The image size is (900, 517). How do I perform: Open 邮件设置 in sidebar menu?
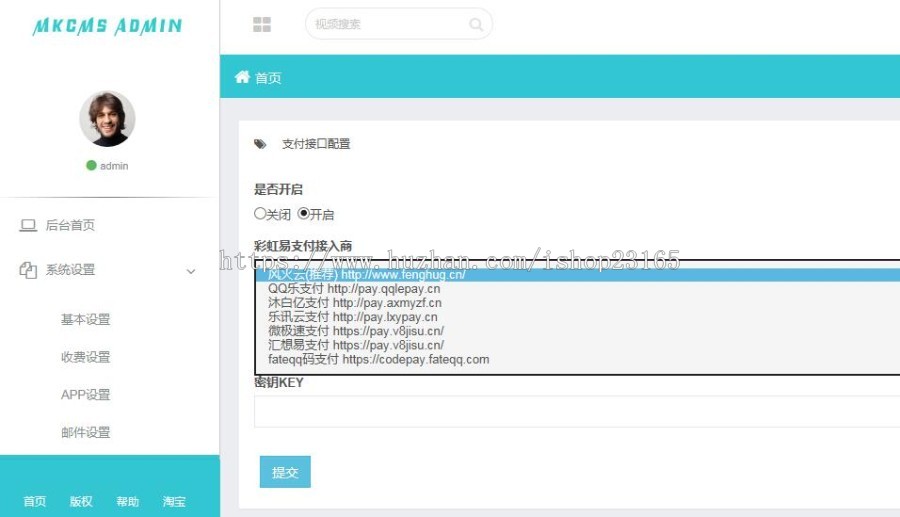pos(85,433)
